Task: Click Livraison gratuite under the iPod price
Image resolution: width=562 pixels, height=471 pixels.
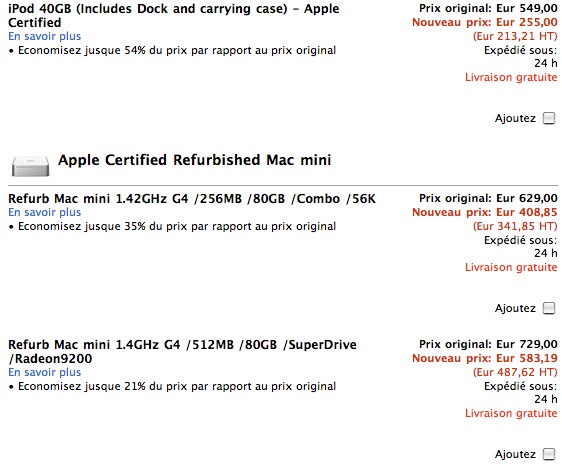Action: click(511, 77)
